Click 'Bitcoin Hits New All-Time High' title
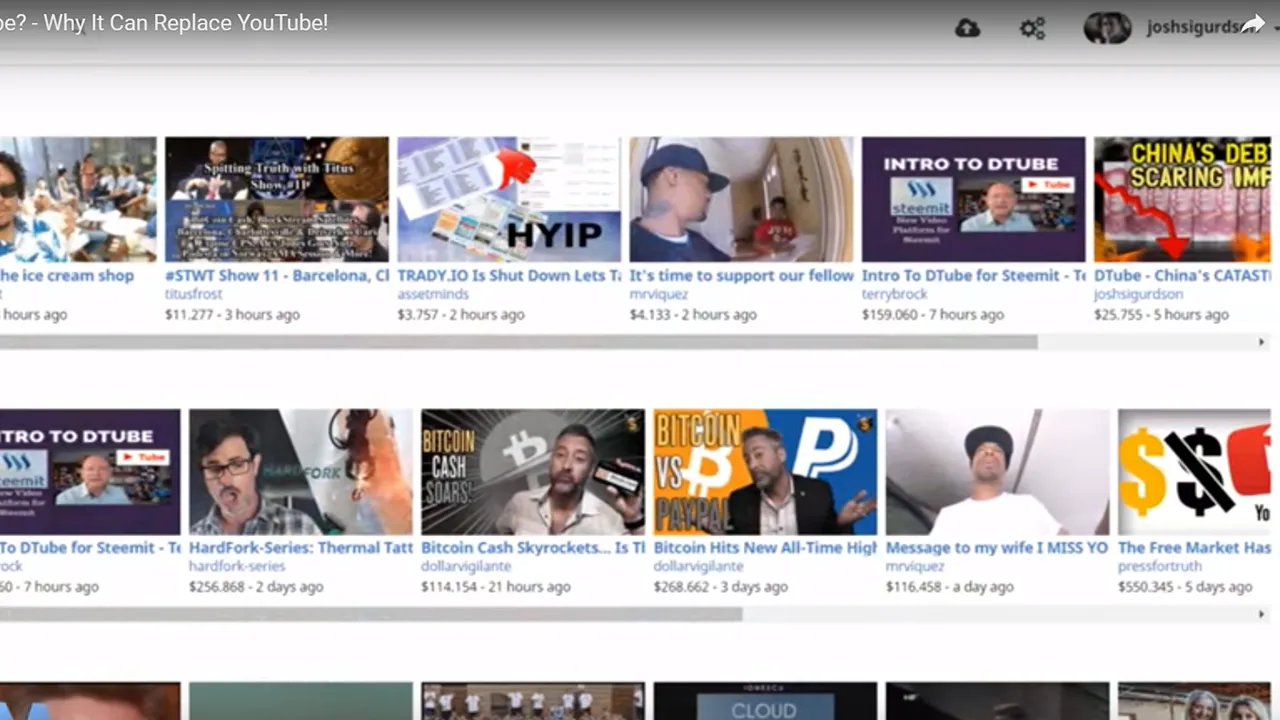This screenshot has width=1280, height=720. pyautogui.click(x=765, y=547)
